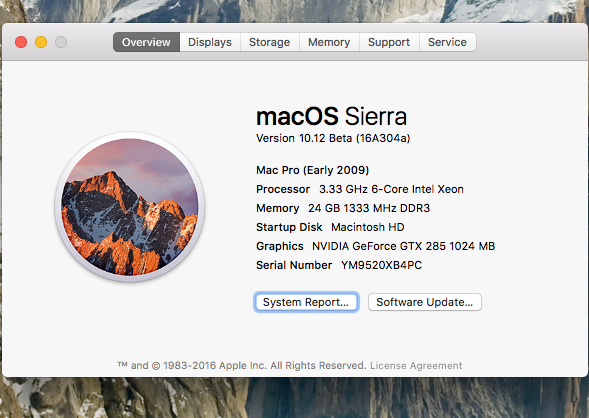This screenshot has width=589, height=418.
Task: Click the Serial Number label
Action: 294,265
